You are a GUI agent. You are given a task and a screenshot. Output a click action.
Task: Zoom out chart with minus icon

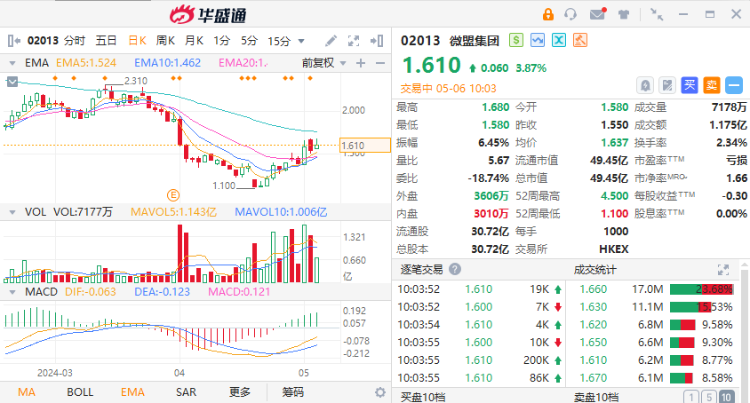pos(380,63)
